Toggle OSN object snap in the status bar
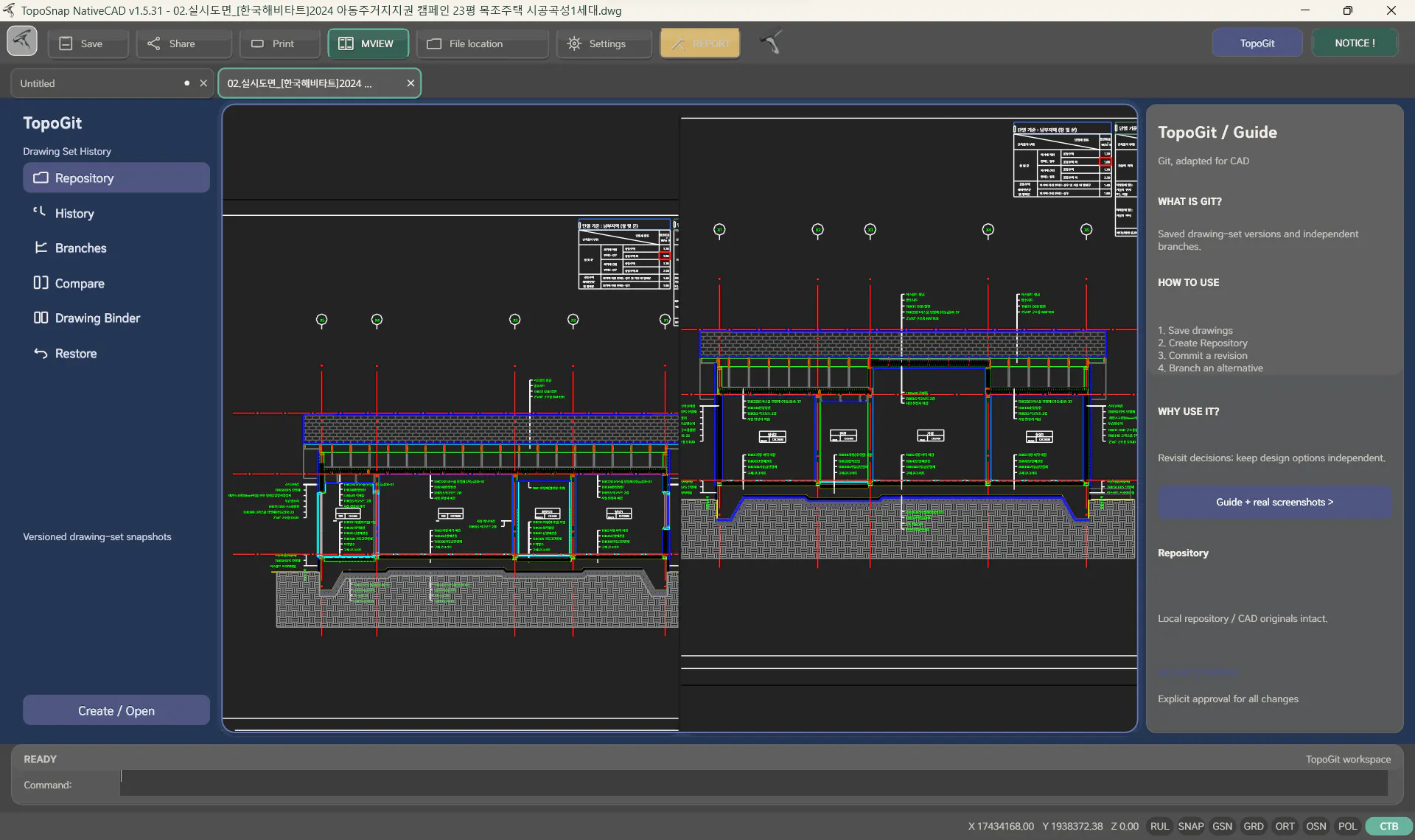 pyautogui.click(x=1316, y=826)
